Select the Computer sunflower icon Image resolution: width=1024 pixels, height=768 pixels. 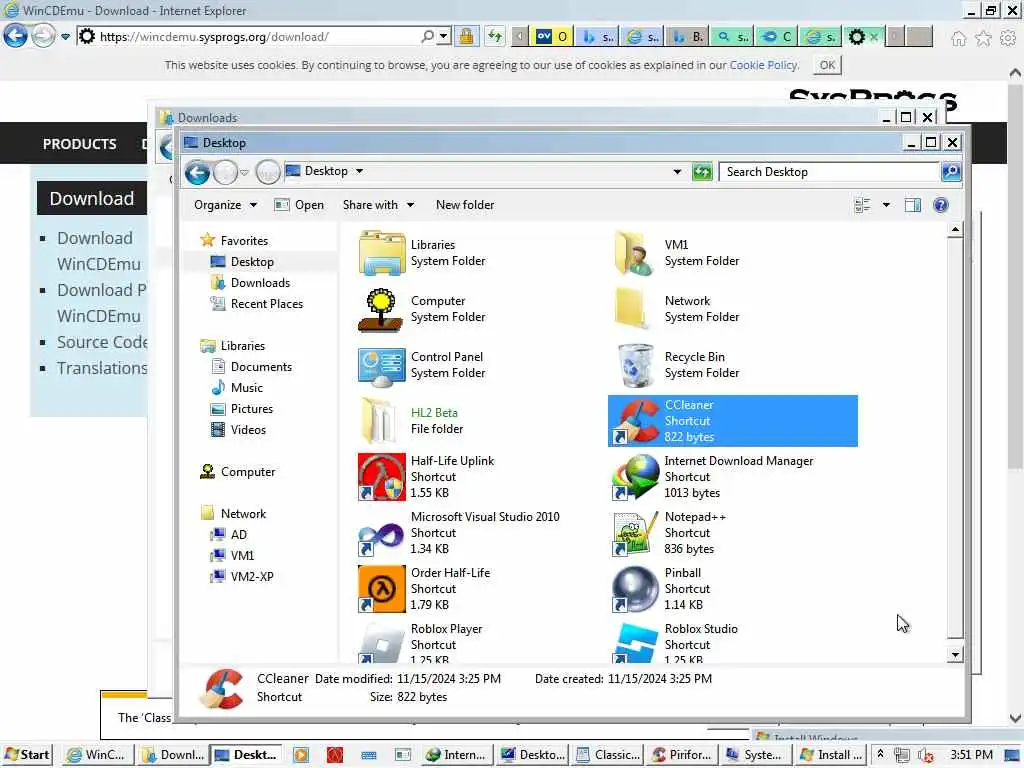(381, 310)
